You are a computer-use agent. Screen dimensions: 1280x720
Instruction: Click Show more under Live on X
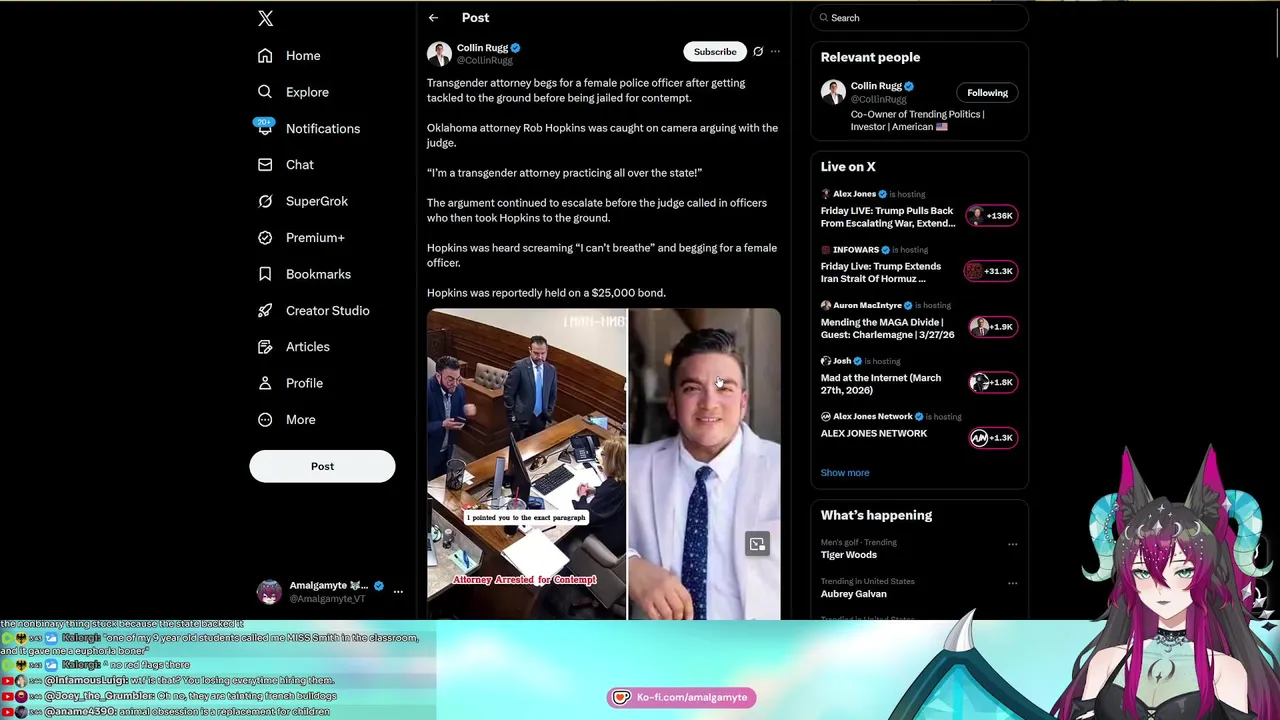tap(845, 473)
